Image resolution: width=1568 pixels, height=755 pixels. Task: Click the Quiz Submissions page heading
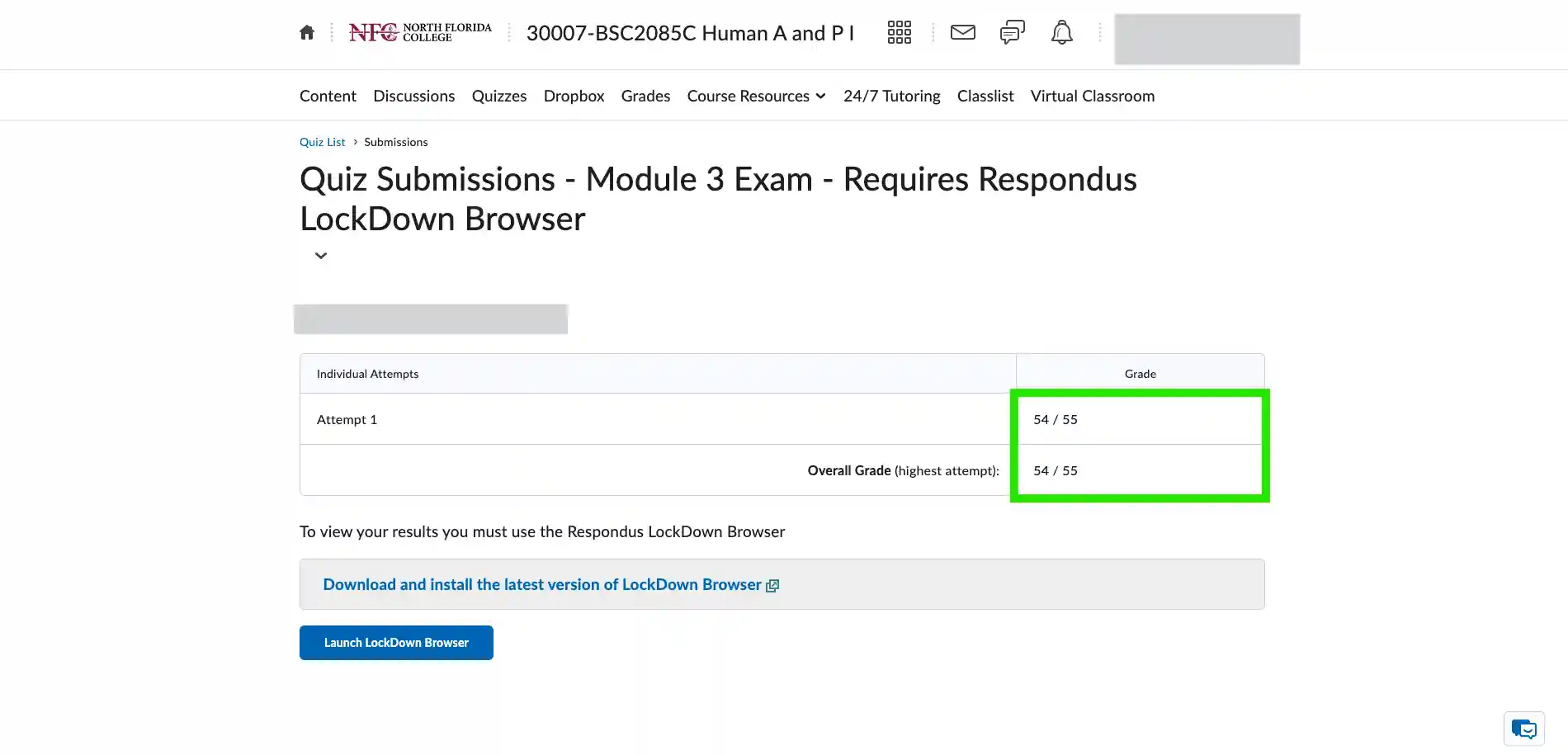(718, 199)
